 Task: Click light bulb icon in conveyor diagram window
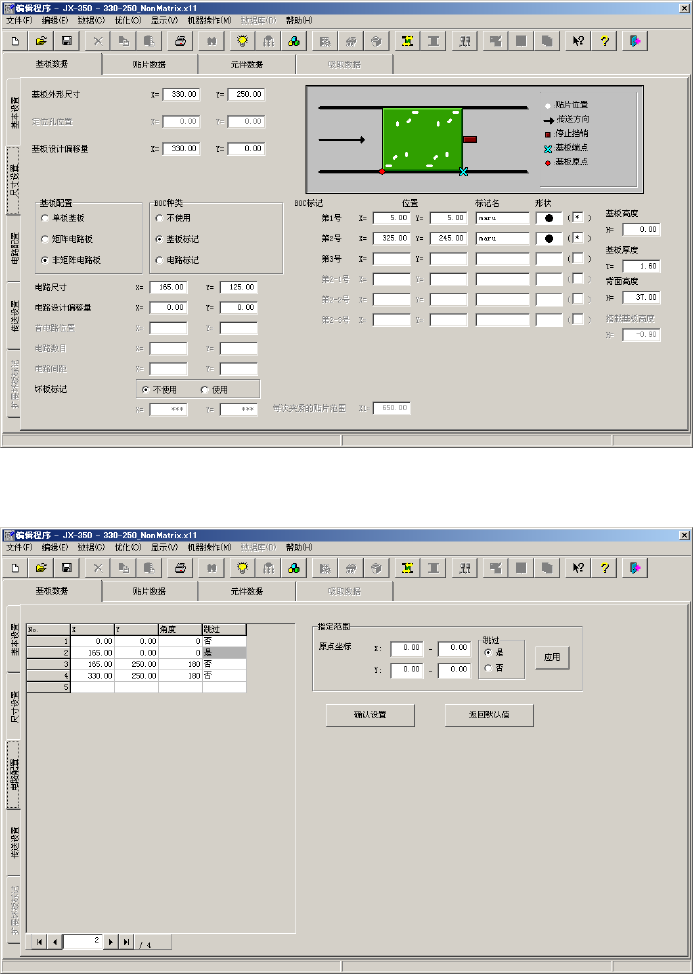(x=242, y=41)
